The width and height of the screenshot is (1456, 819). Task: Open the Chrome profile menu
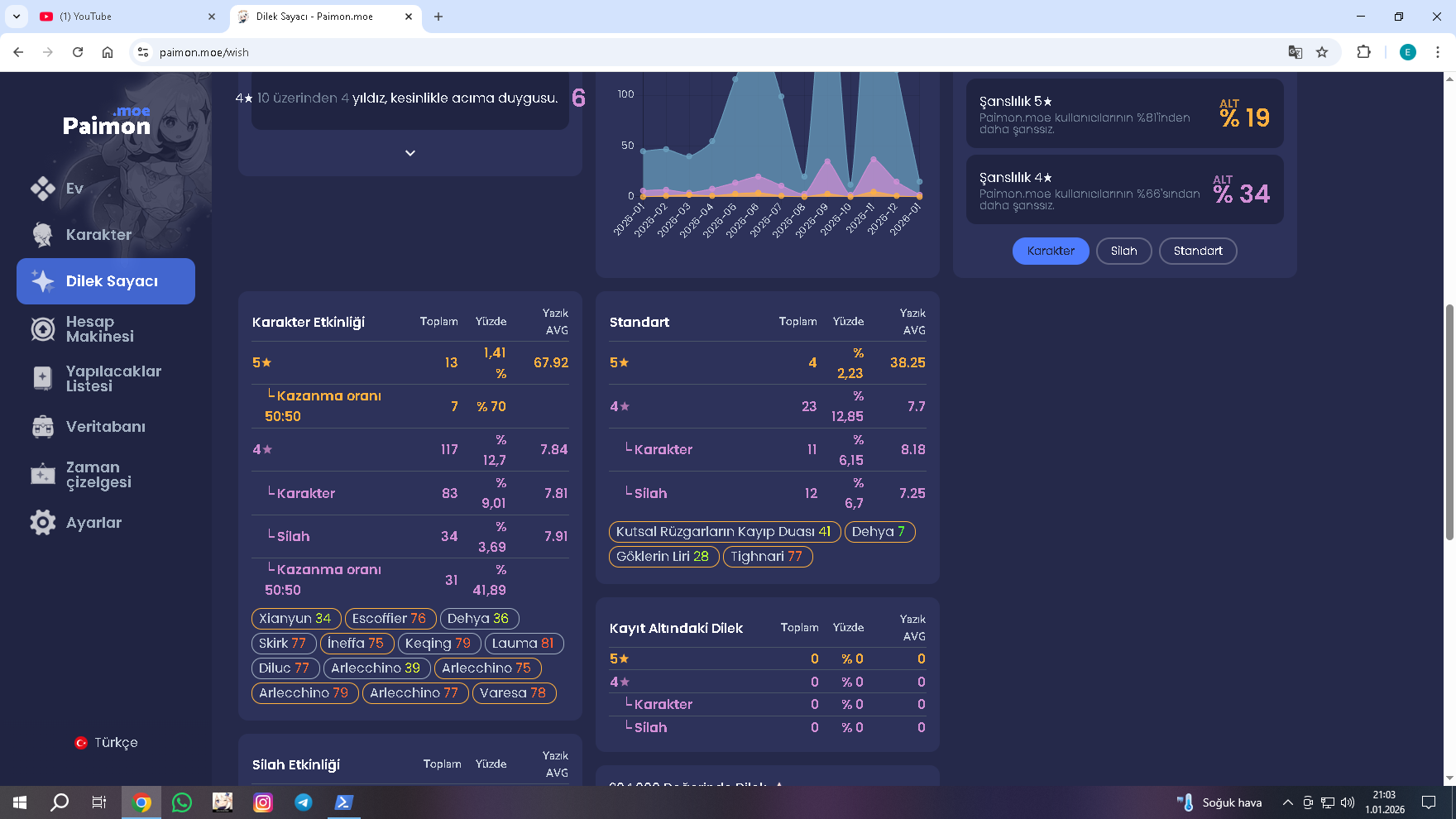click(x=1408, y=52)
